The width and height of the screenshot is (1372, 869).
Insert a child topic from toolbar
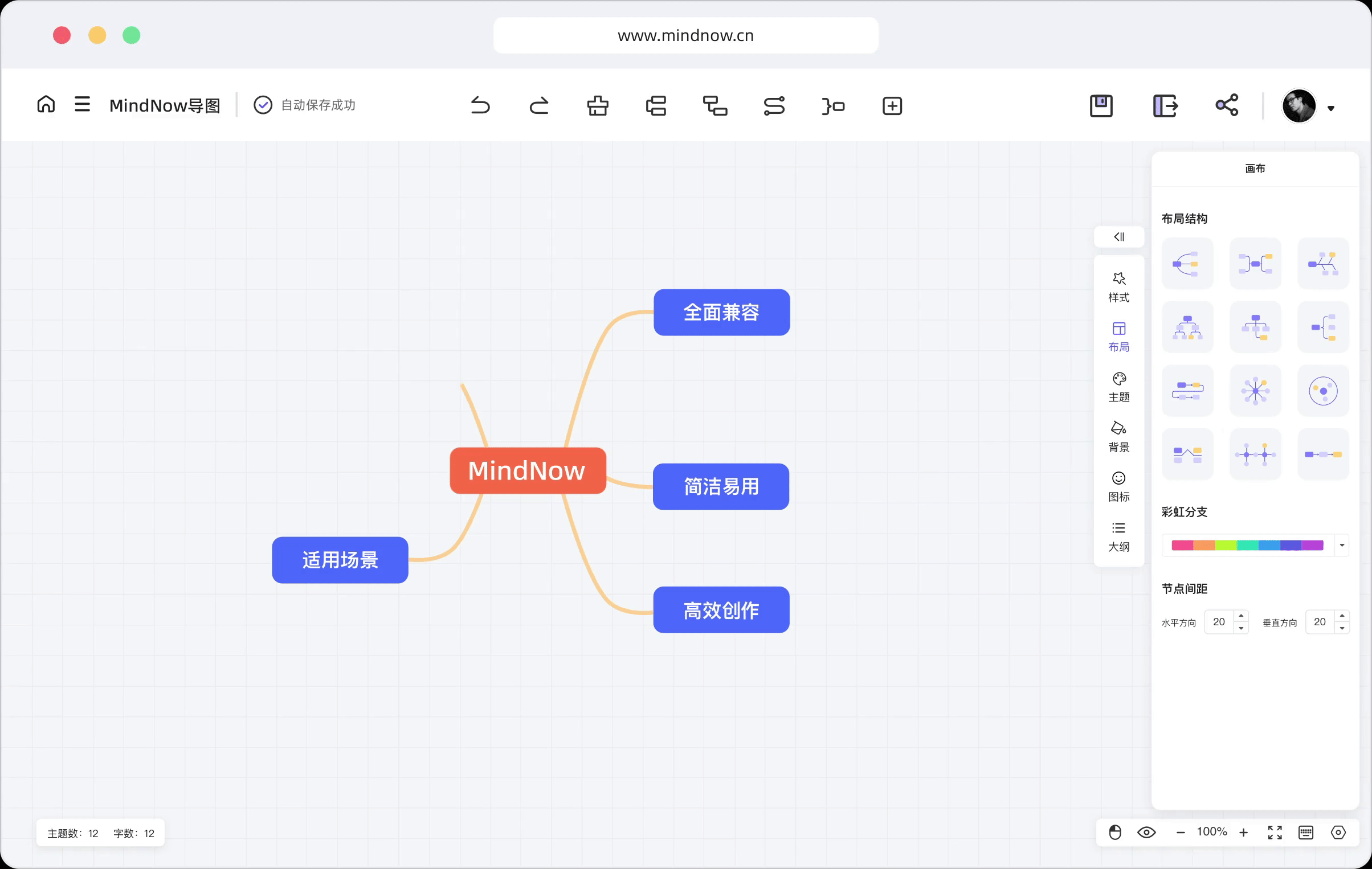[715, 106]
